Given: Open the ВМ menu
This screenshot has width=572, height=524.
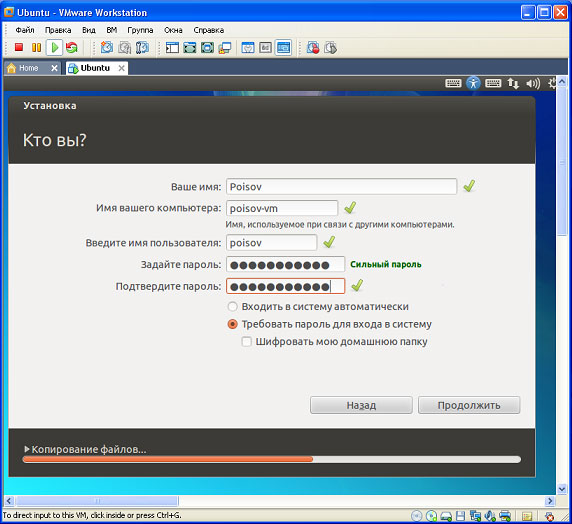Looking at the screenshot, I should pos(112,30).
